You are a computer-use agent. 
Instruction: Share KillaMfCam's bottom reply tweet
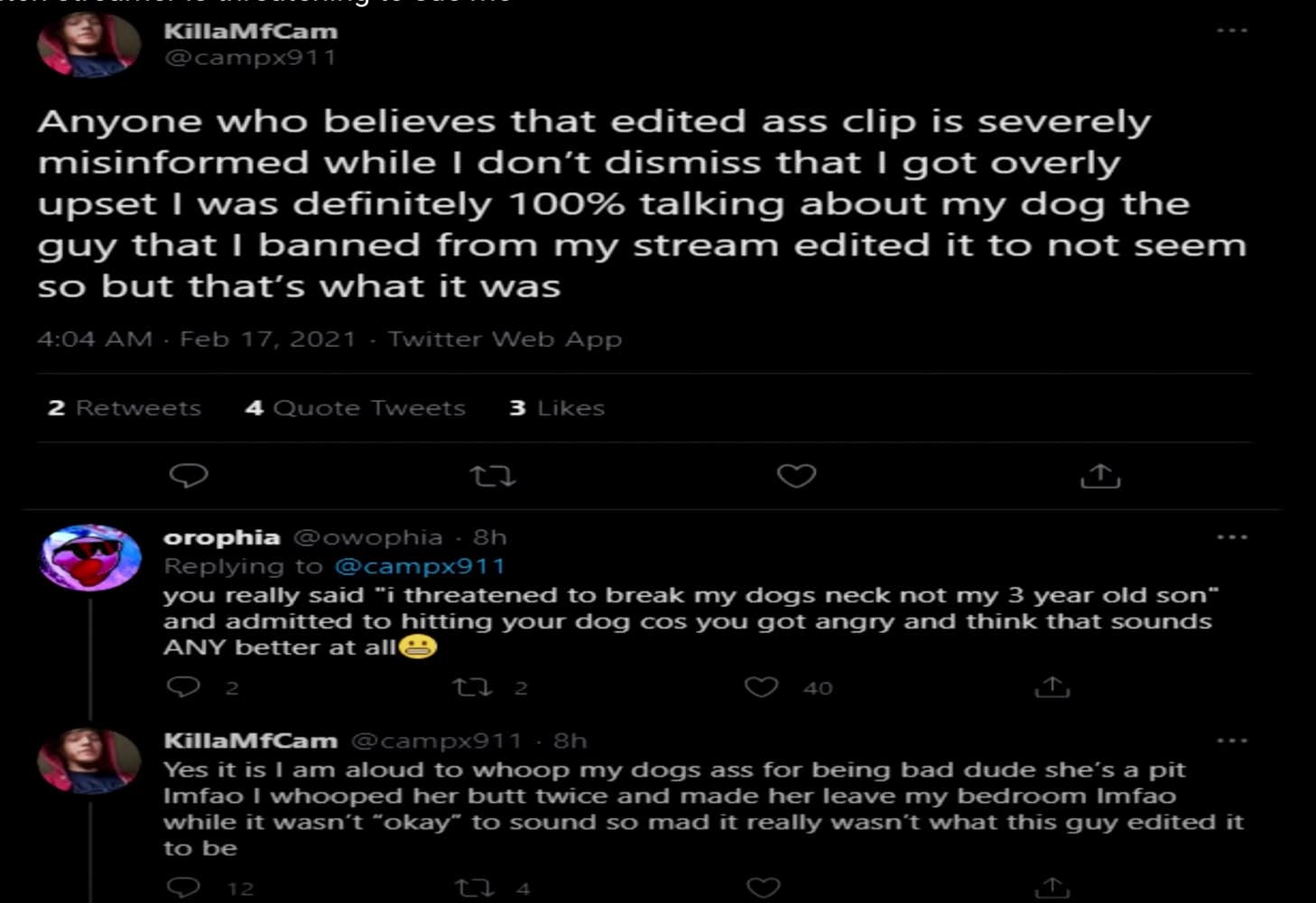(1052, 888)
